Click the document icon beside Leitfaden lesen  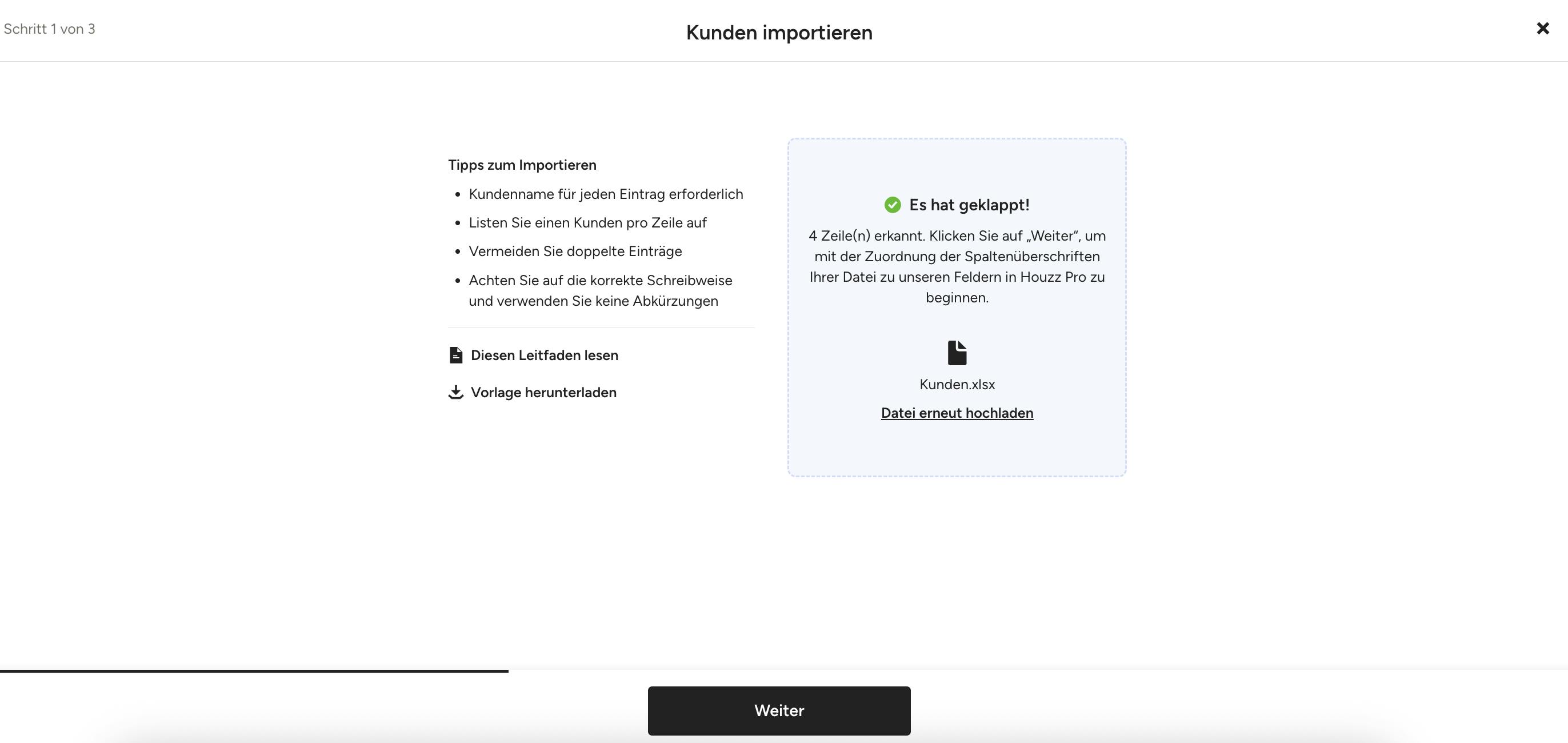(x=455, y=355)
